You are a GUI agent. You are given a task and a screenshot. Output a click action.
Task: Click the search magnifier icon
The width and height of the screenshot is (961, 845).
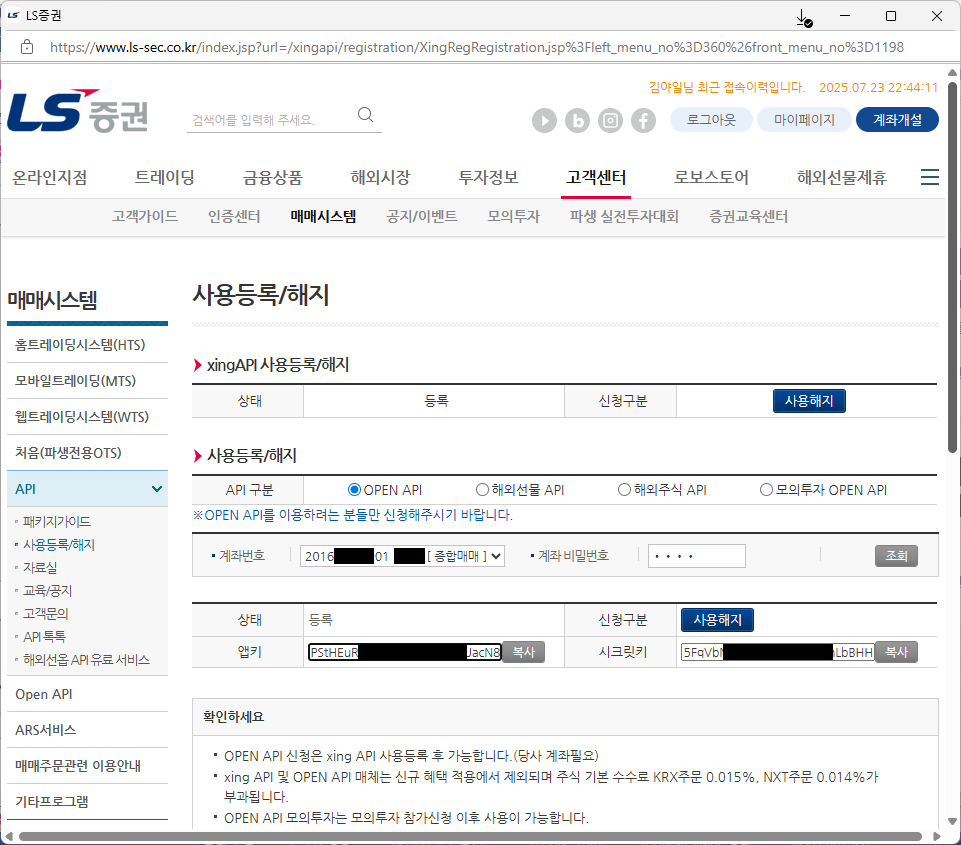tap(366, 115)
